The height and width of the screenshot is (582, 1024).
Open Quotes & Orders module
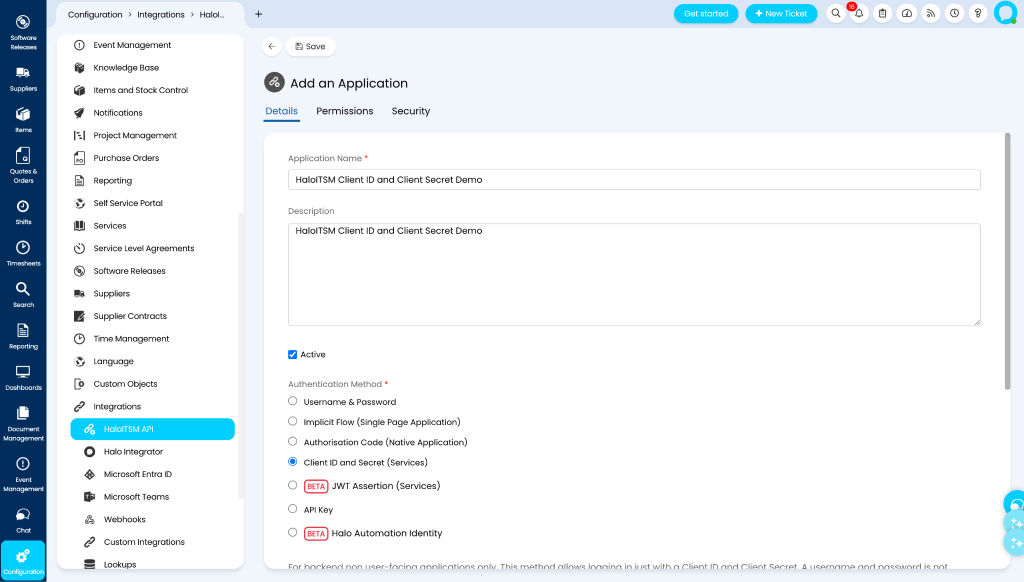[x=23, y=165]
